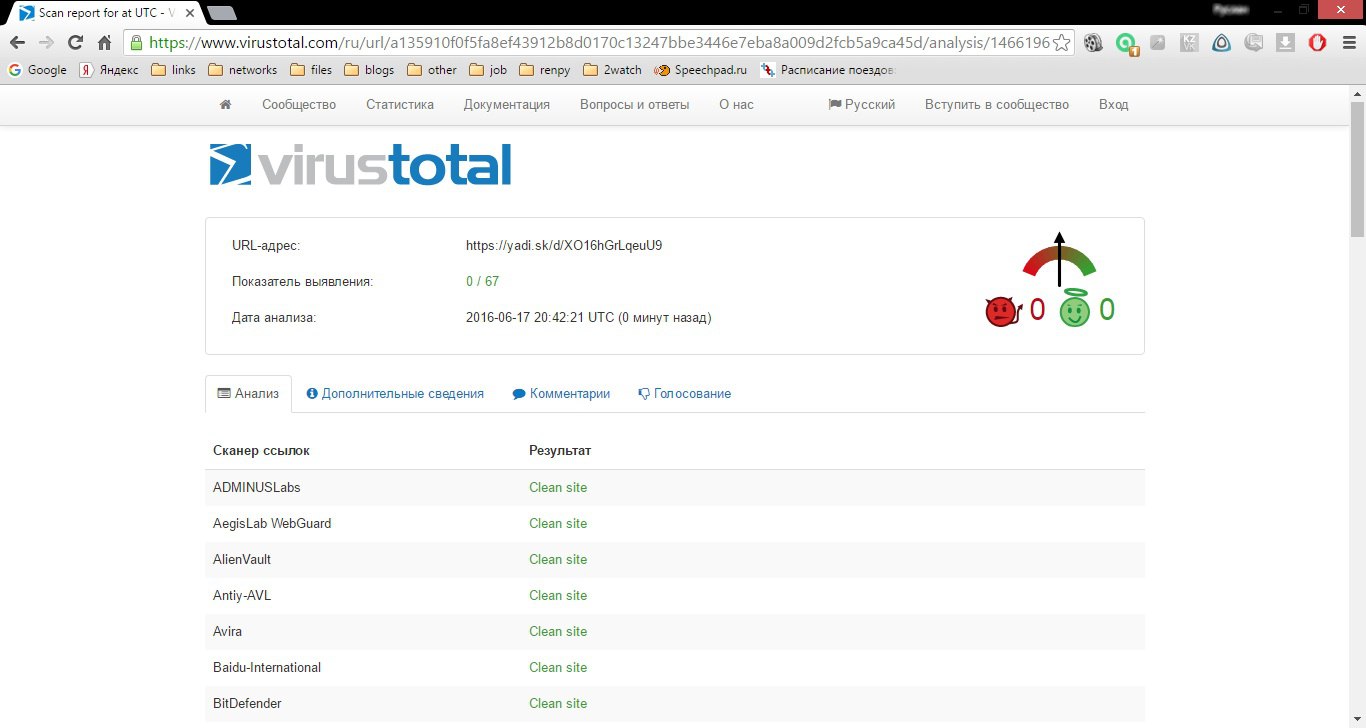This screenshot has height=728, width=1366.
Task: Open the renpy bookmarks folder
Action: pos(544,70)
